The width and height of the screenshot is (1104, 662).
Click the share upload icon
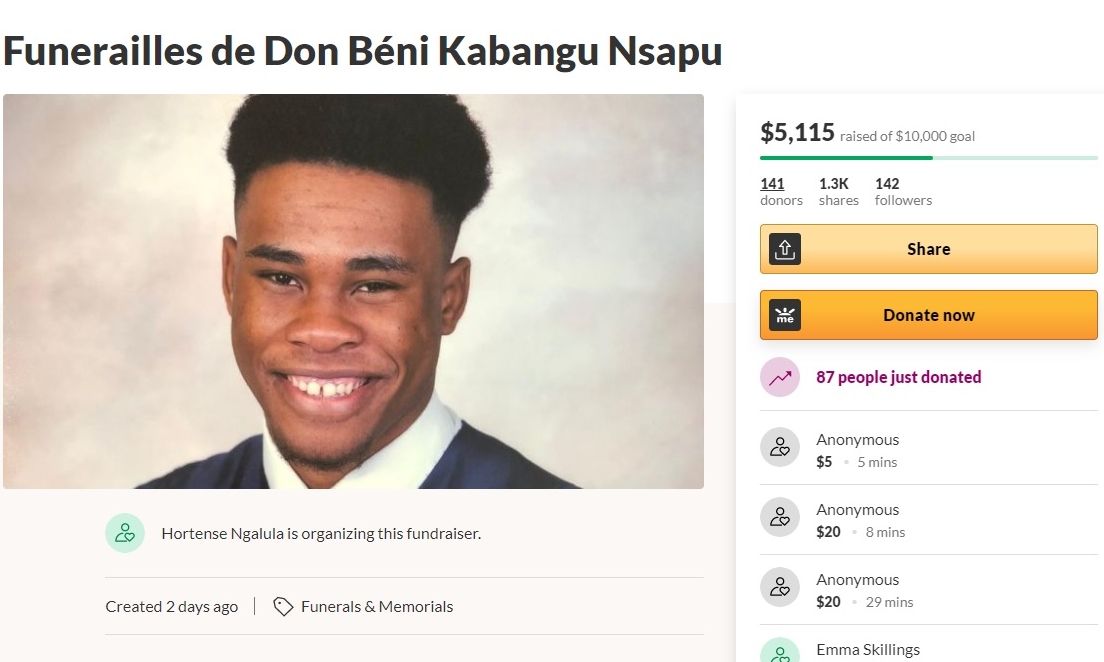point(784,249)
